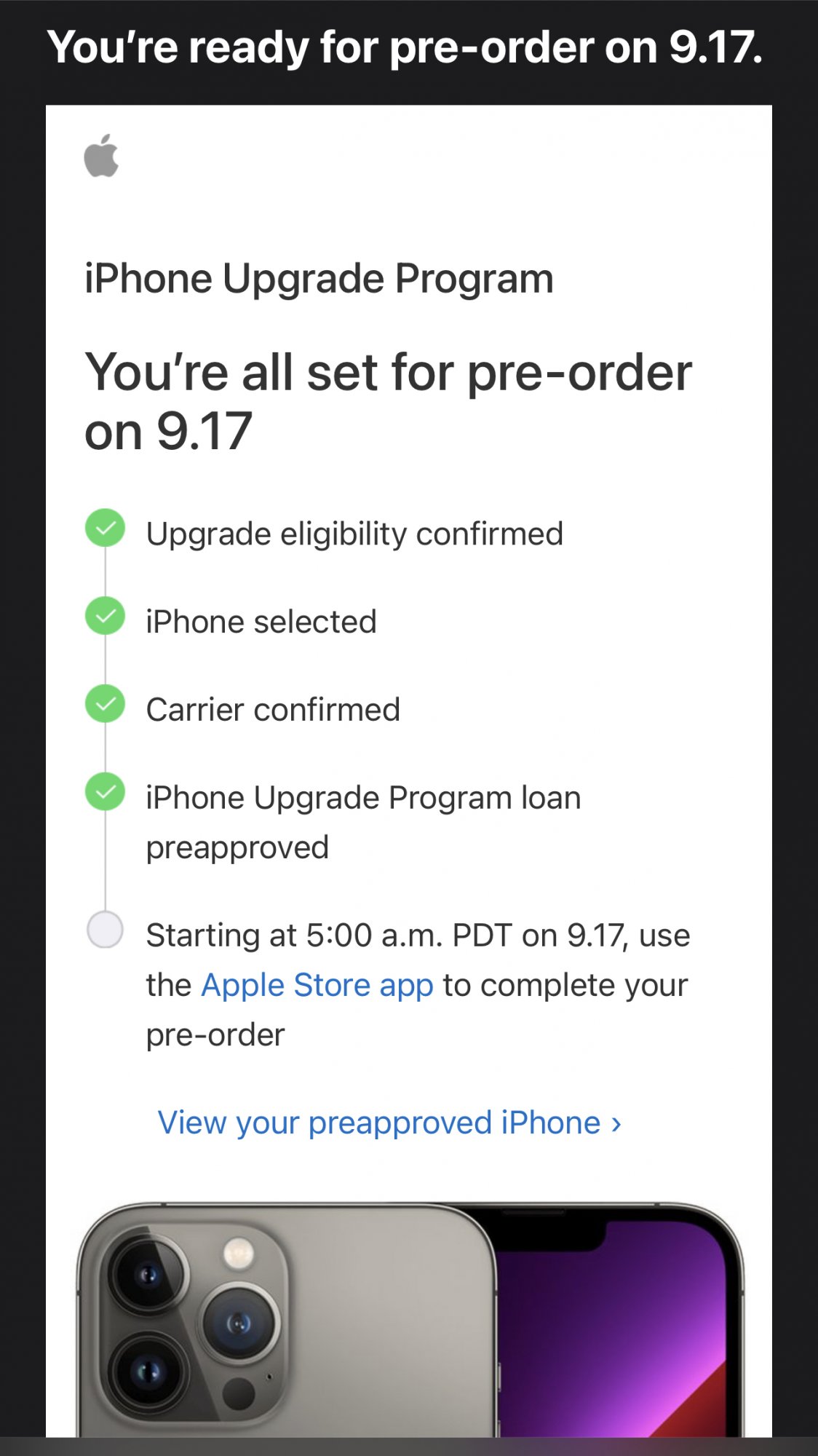The image size is (818, 1456).
Task: Tap the checkmark beside Carrier confirmed
Action: 106,704
